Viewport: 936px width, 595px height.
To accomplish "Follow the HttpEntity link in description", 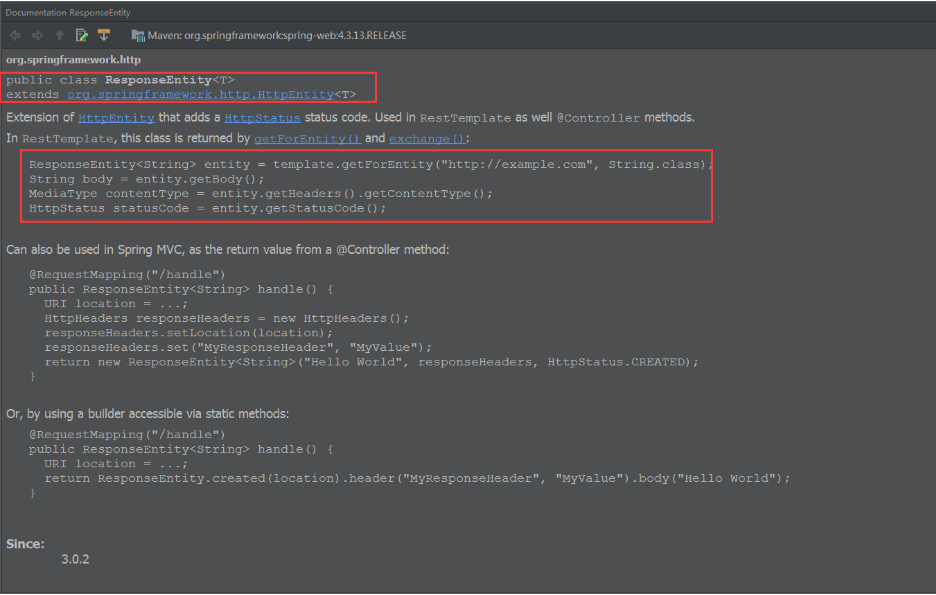I will pos(116,118).
